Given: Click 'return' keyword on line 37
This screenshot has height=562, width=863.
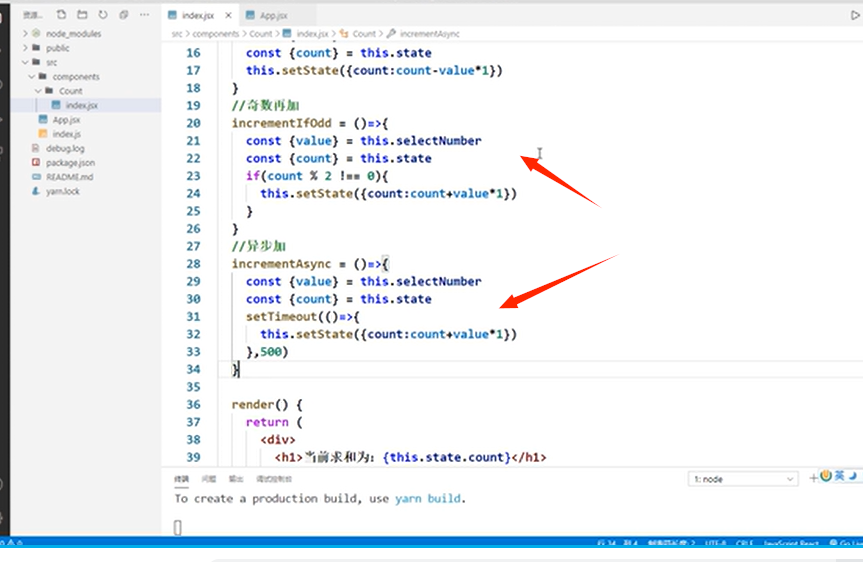Looking at the screenshot, I should pyautogui.click(x=267, y=422).
